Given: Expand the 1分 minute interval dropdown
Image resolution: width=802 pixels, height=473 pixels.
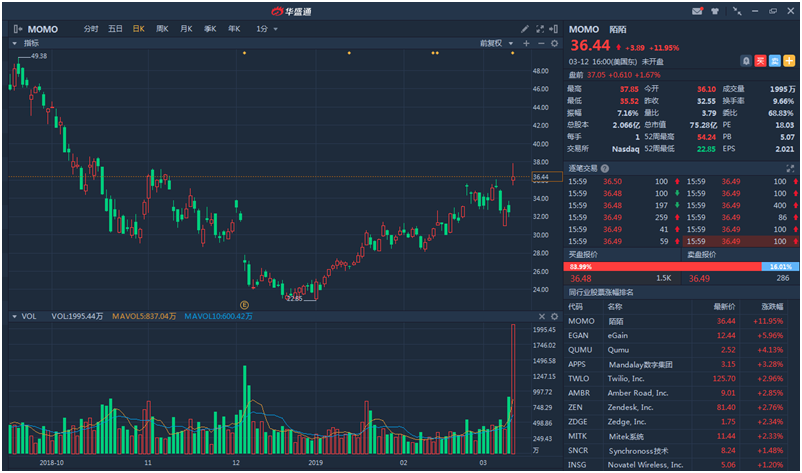Looking at the screenshot, I should point(267,29).
